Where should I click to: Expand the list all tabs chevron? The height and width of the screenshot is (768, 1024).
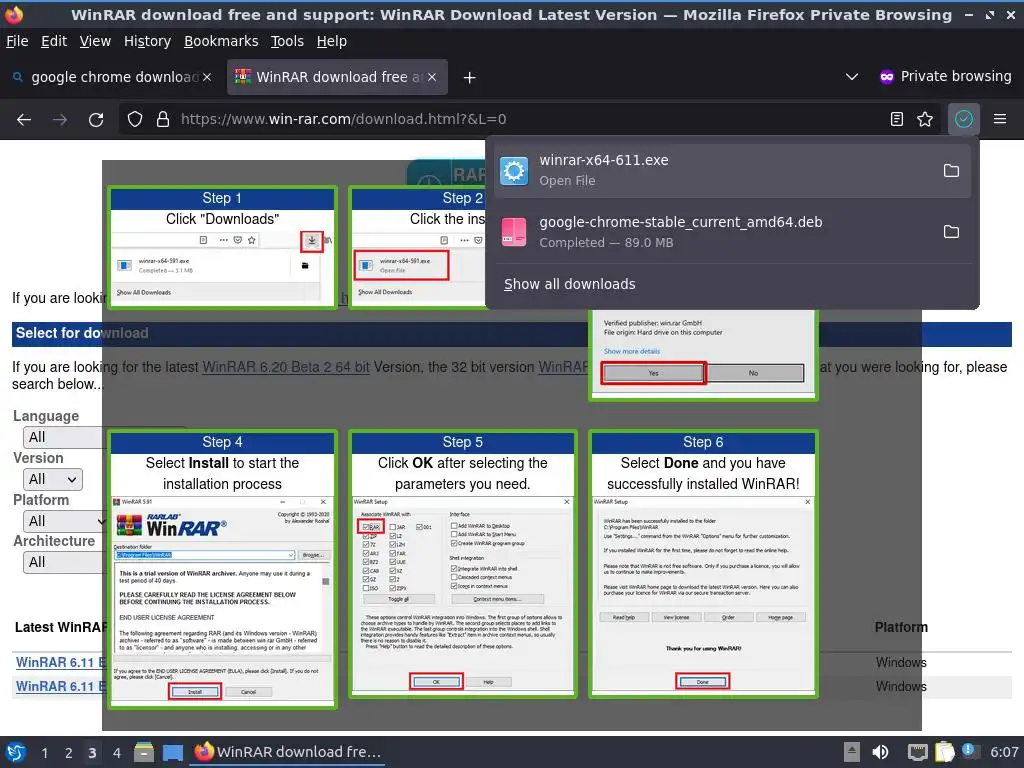pyautogui.click(x=852, y=76)
